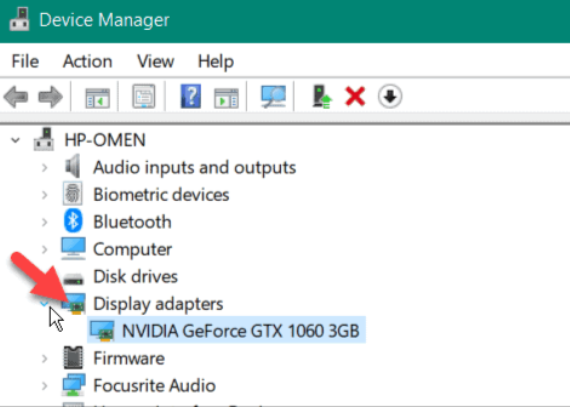Expand the Bluetooth chevron

(x=45, y=222)
